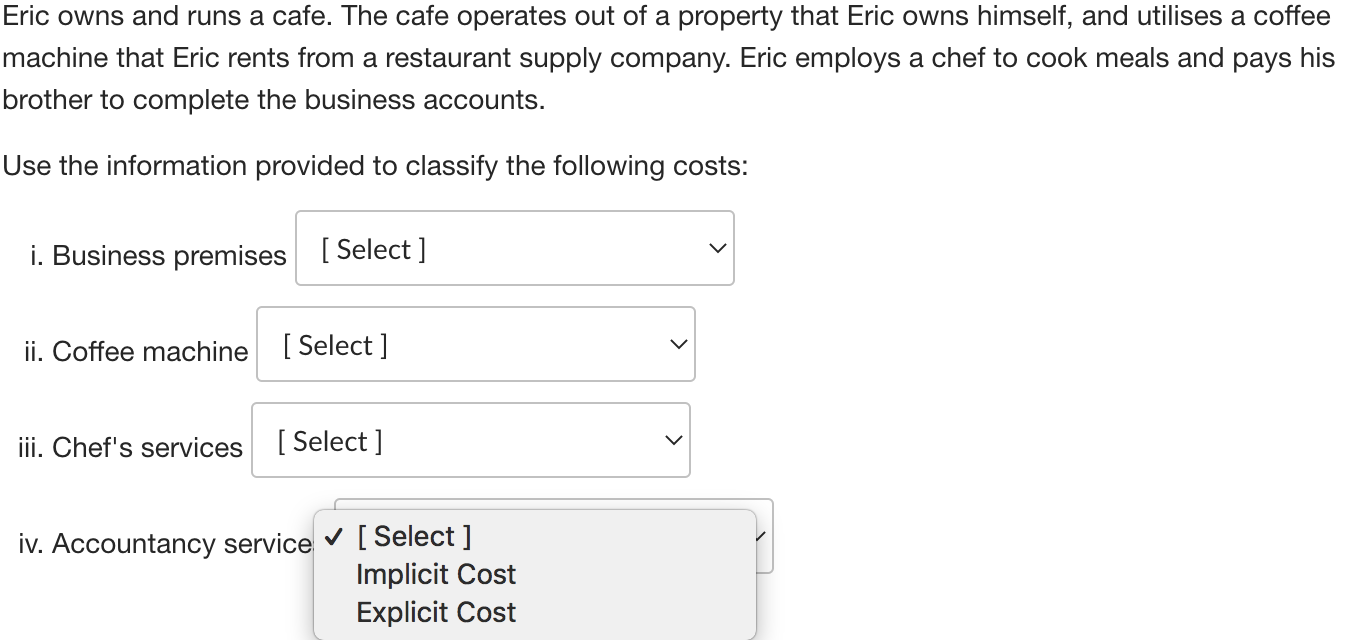The width and height of the screenshot is (1356, 640).
Task: Open the Business premises dropdown
Action: (x=514, y=248)
